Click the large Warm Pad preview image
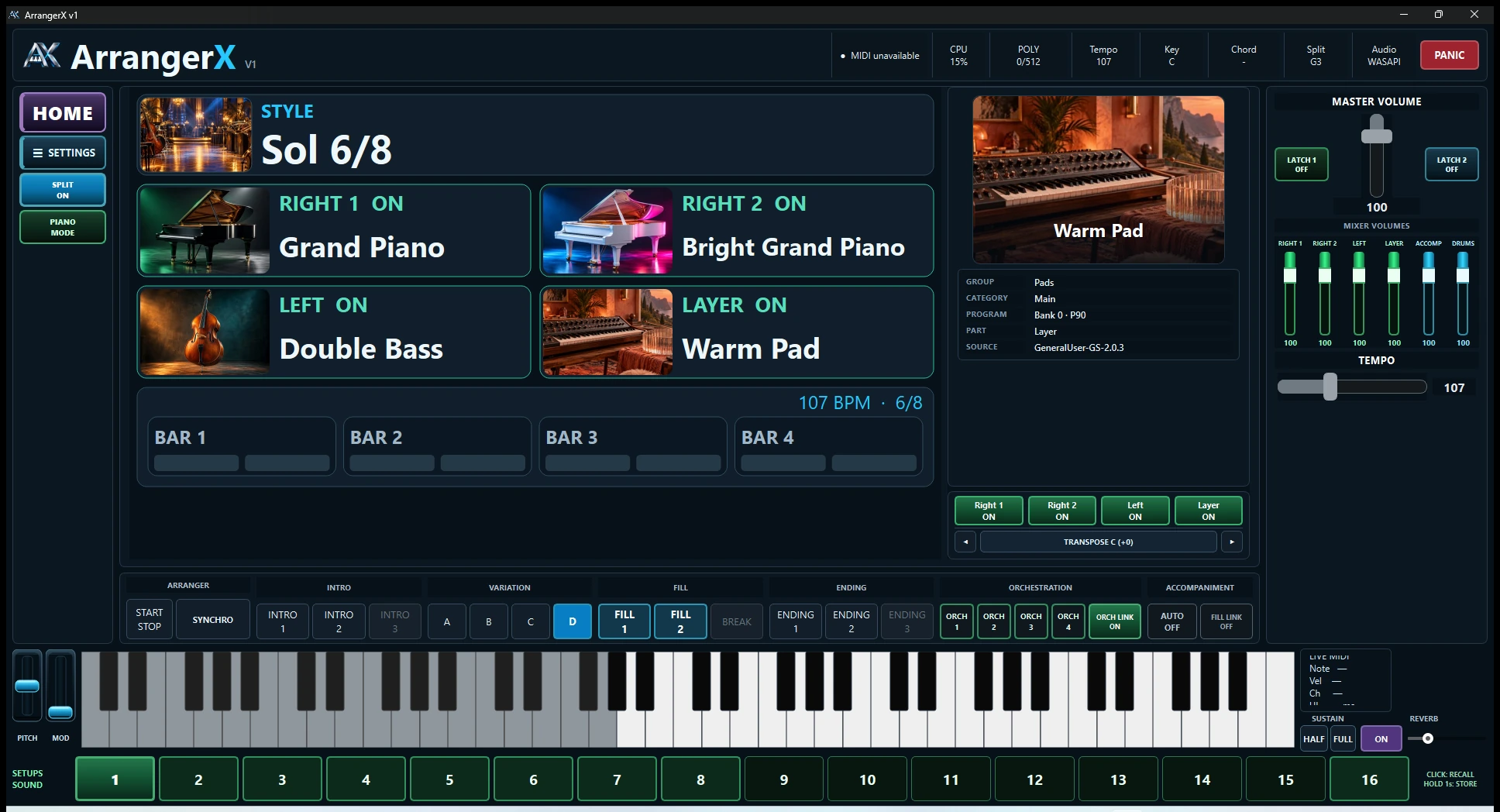The image size is (1500, 812). 1099,180
